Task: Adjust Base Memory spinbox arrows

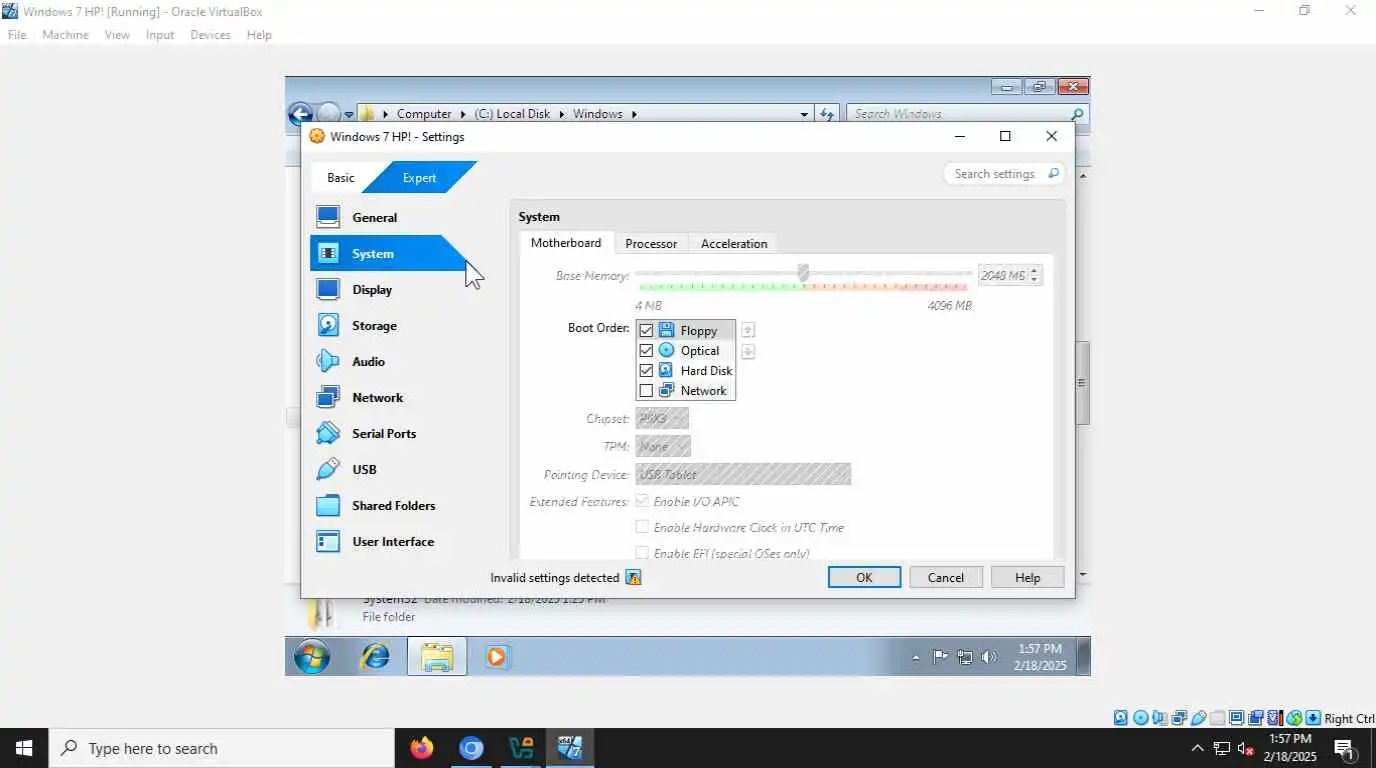Action: pos(1035,275)
